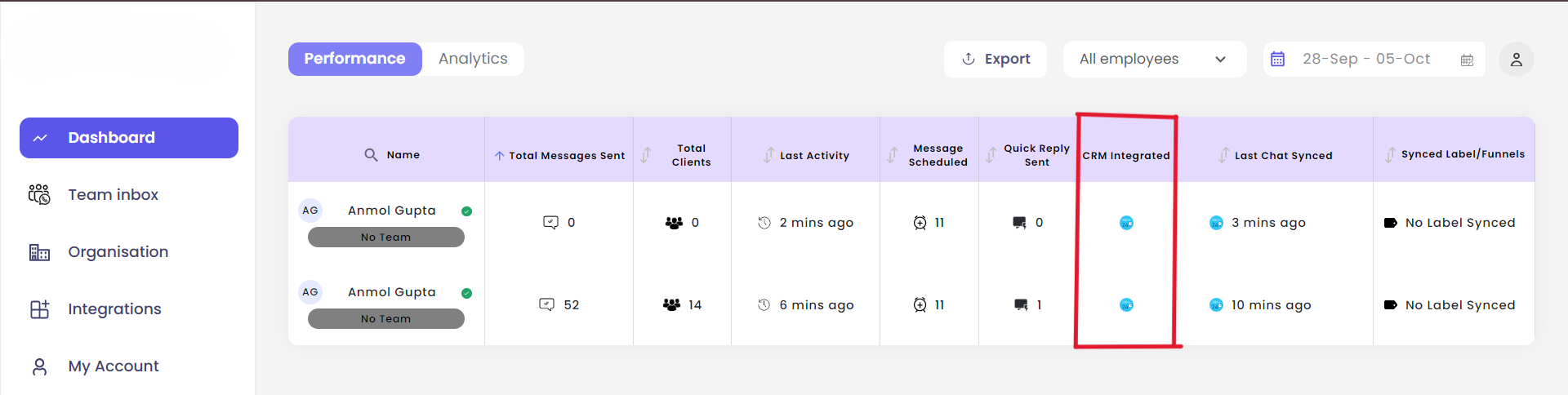
Task: Sort by Total Clients column arrow
Action: coord(645,155)
